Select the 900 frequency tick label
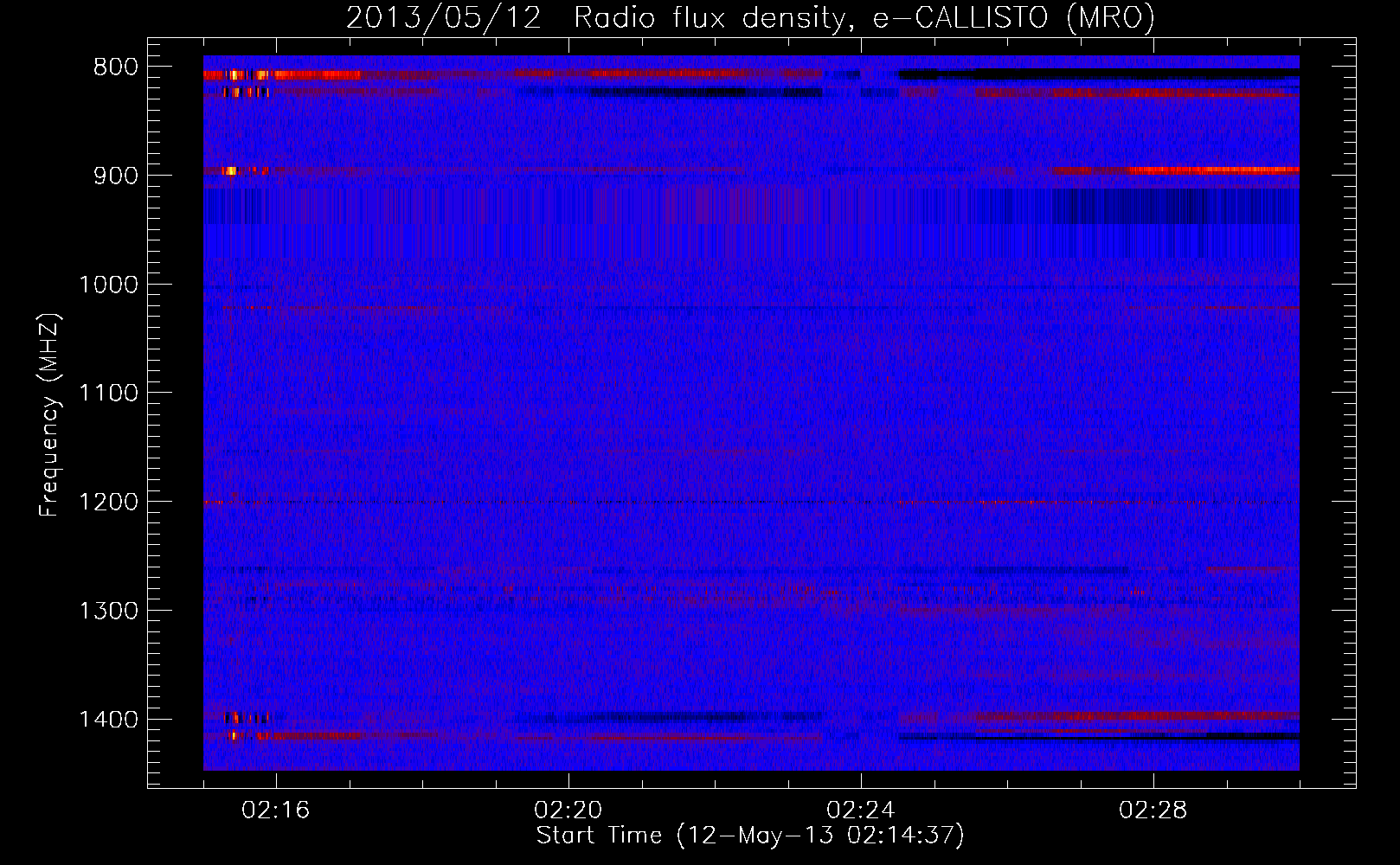Viewport: 1400px width, 865px height. 115,176
